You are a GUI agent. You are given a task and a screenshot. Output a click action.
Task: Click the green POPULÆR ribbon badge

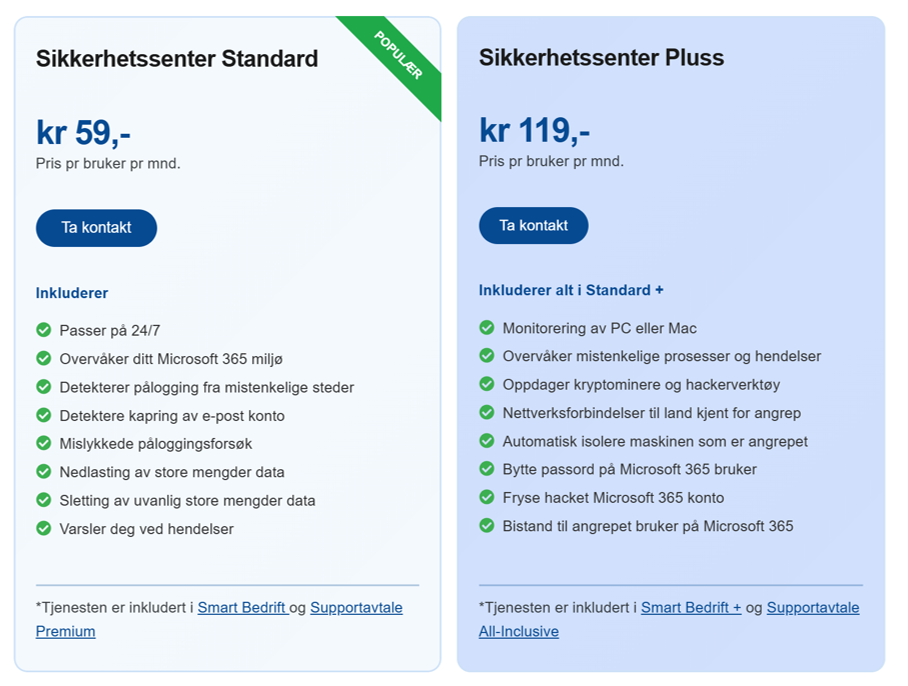point(400,56)
